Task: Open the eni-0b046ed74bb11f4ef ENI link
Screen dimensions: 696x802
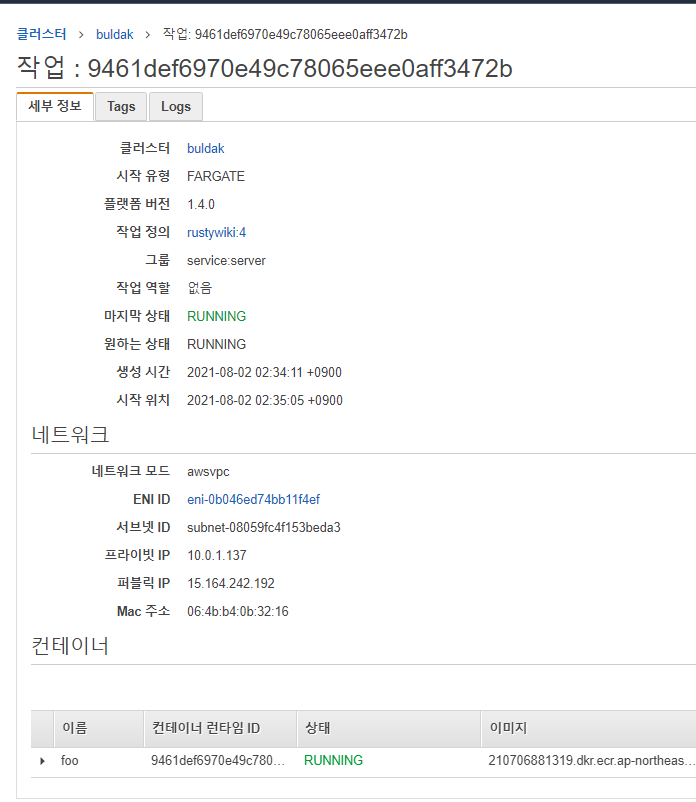Action: (x=253, y=499)
